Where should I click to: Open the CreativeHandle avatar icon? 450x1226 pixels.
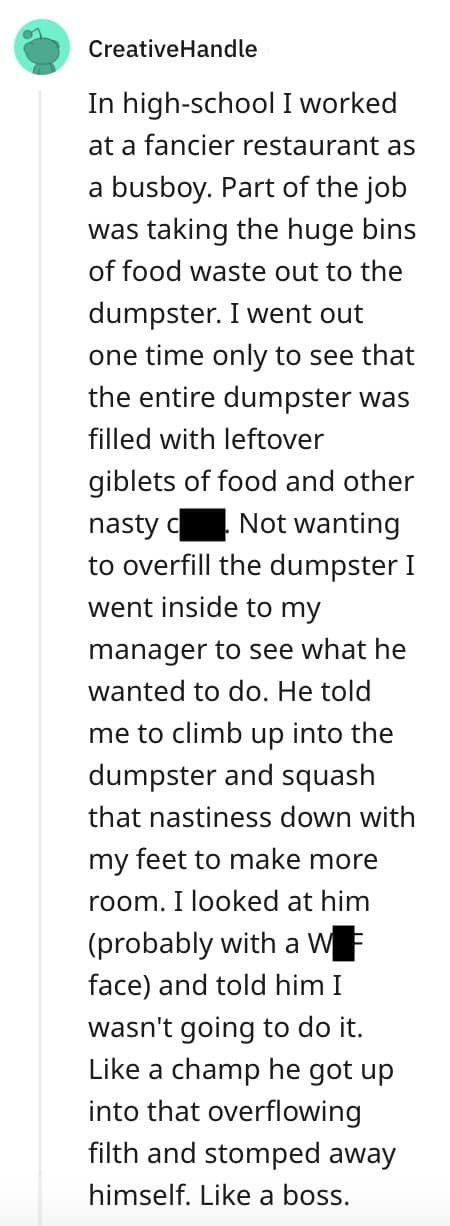pyautogui.click(x=42, y=47)
